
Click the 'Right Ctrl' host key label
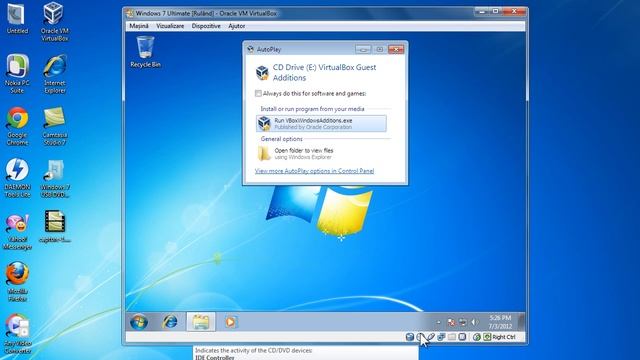click(x=504, y=337)
